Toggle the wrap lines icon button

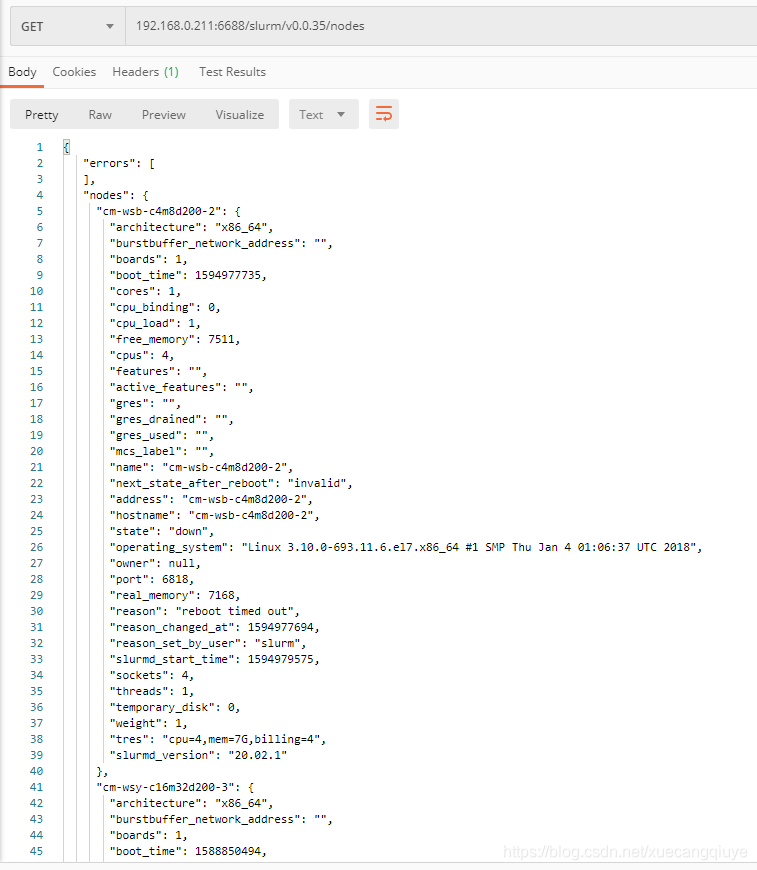pos(383,114)
